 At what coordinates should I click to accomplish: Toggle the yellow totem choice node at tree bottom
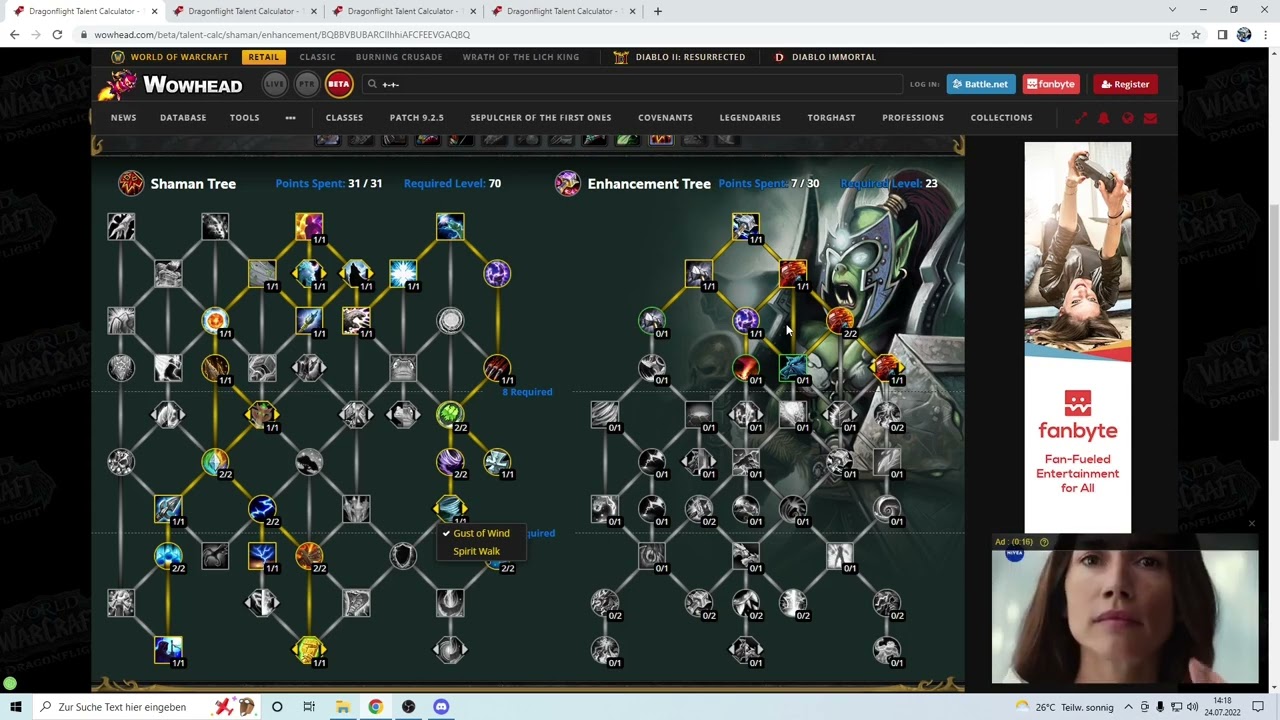pos(309,649)
